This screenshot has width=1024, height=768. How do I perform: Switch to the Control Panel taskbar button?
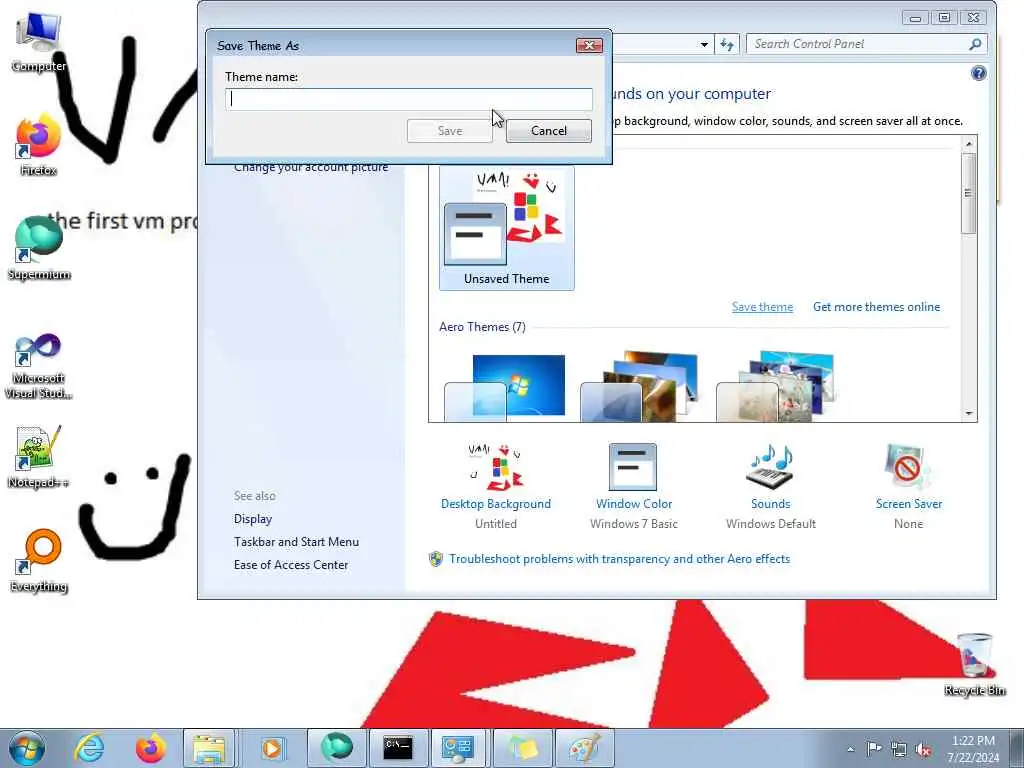pos(457,748)
